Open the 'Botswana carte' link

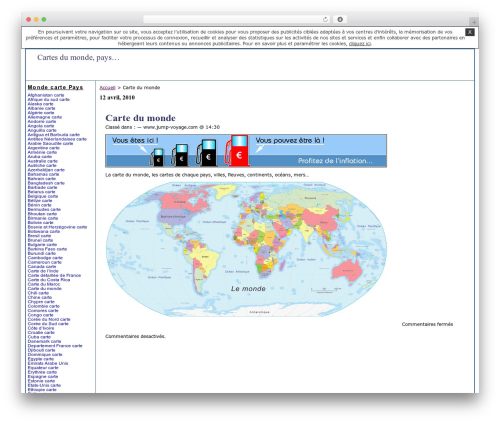[44, 231]
